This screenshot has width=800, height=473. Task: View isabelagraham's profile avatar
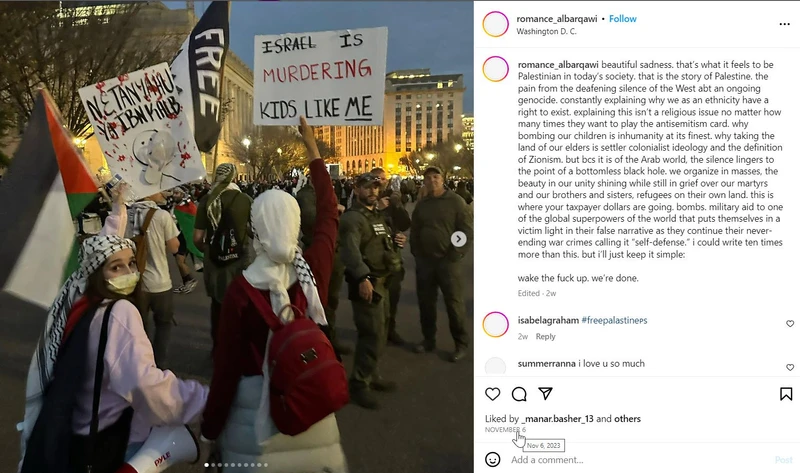[495, 325]
